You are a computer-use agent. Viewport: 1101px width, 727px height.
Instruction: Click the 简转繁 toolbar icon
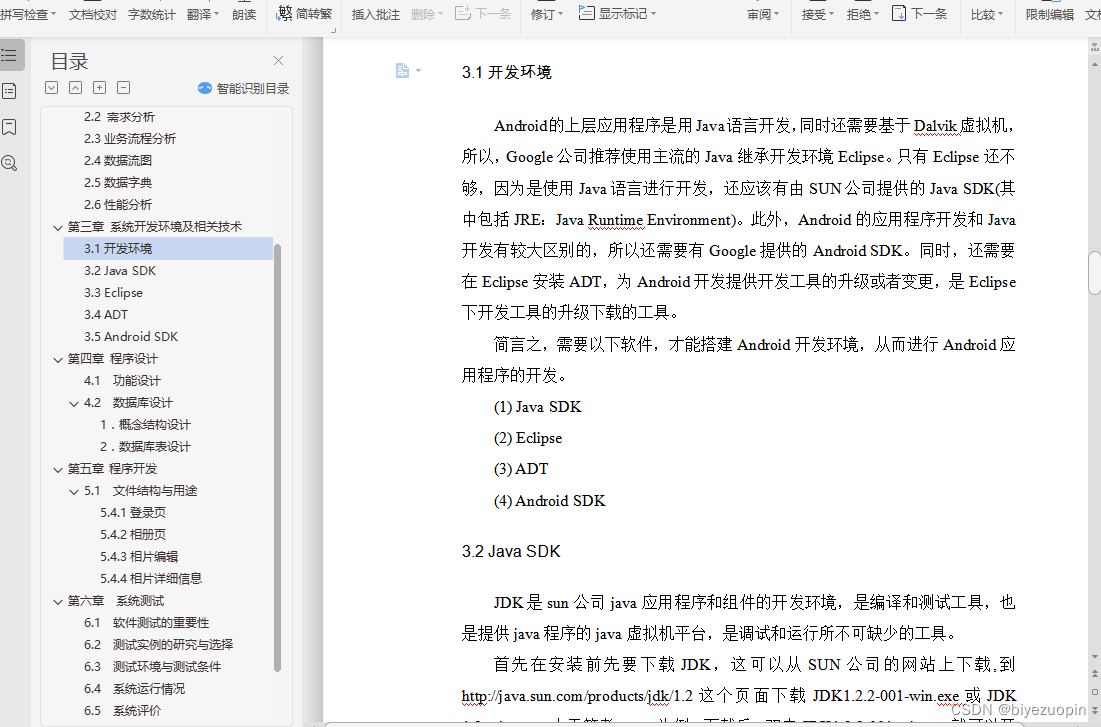(x=284, y=13)
